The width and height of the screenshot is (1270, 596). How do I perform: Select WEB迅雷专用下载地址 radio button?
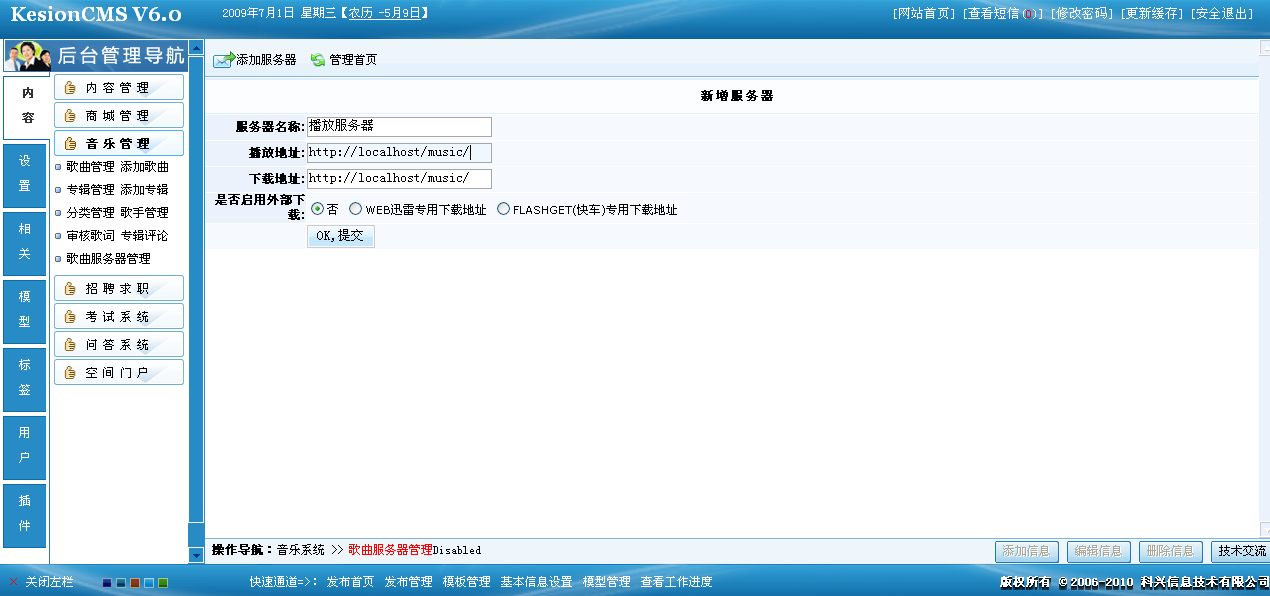coord(355,209)
